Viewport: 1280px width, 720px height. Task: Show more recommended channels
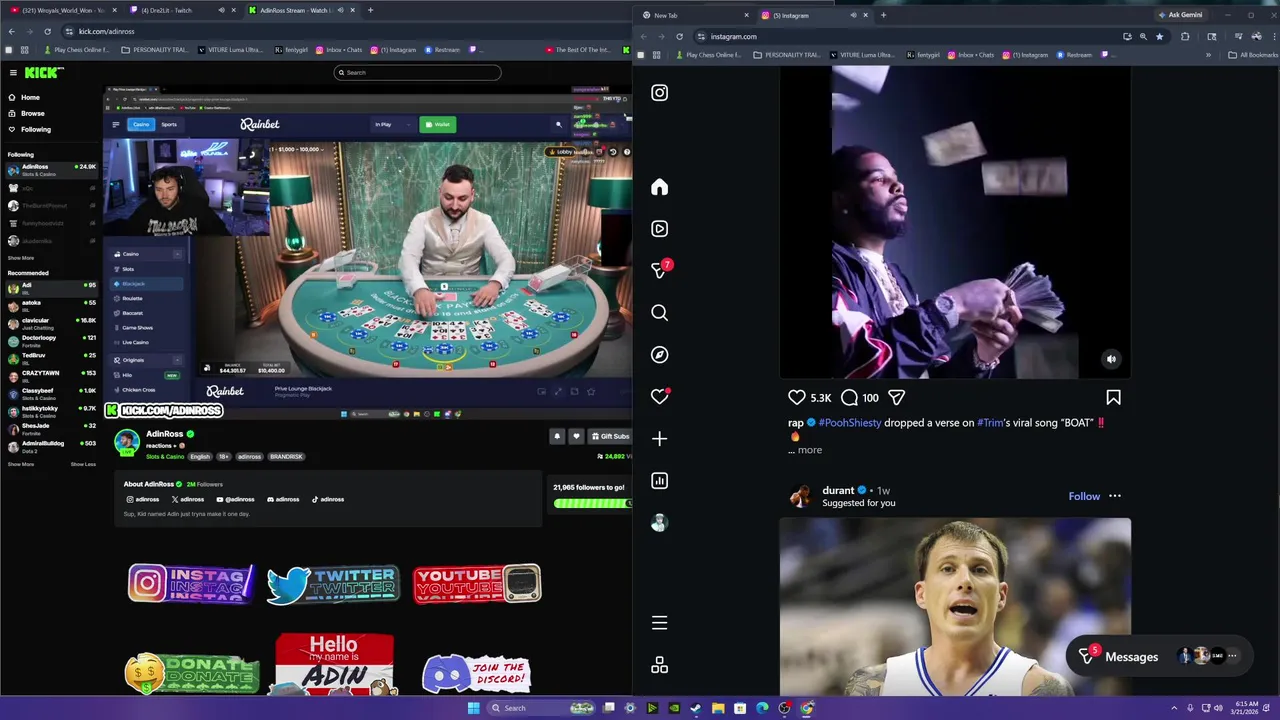coord(21,464)
